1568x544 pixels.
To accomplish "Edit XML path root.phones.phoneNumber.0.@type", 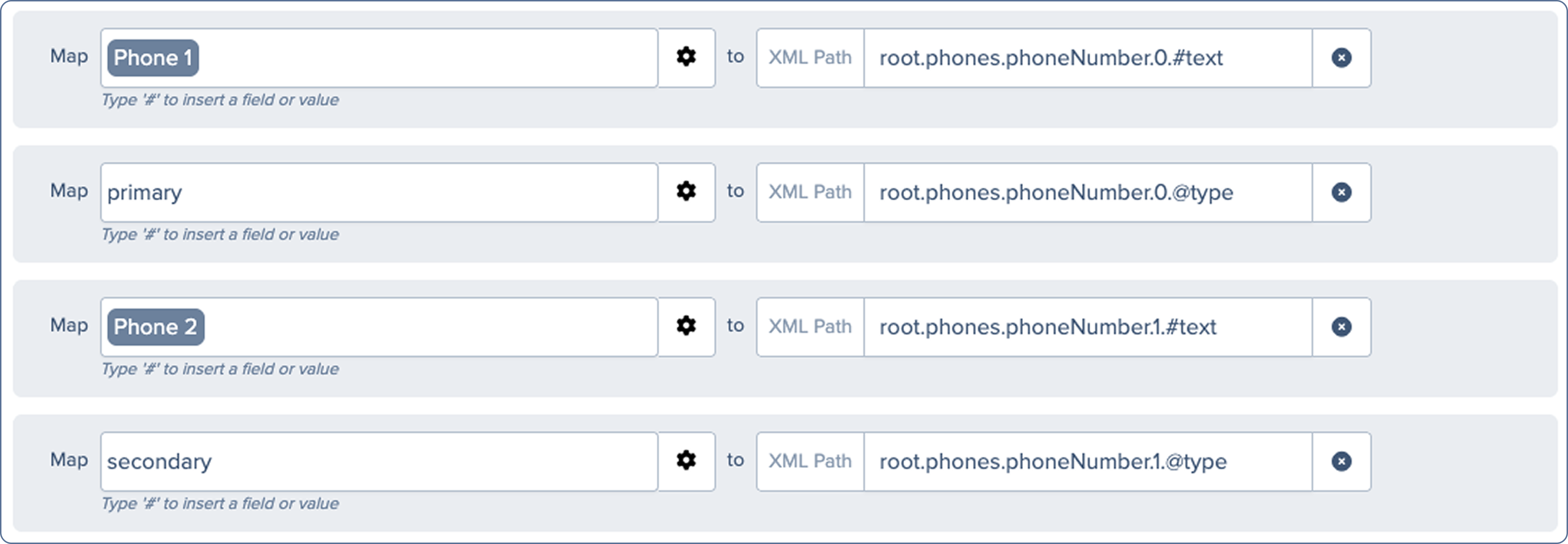I will pyautogui.click(x=1087, y=192).
